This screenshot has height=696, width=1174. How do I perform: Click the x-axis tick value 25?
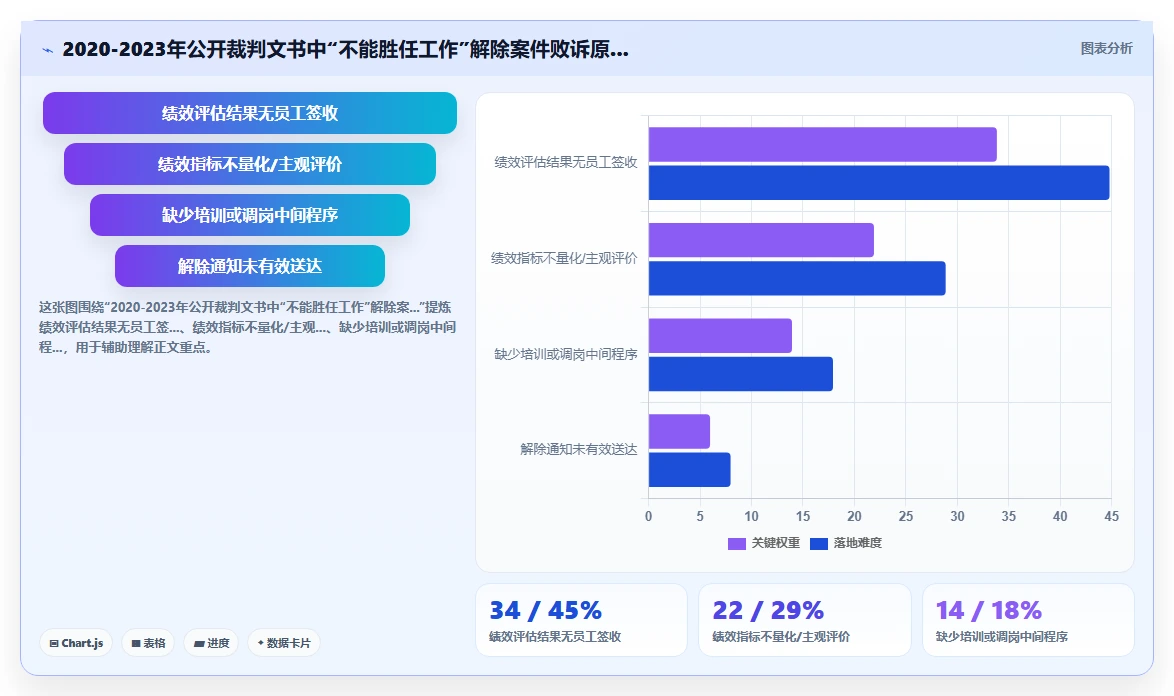pyautogui.click(x=905, y=516)
